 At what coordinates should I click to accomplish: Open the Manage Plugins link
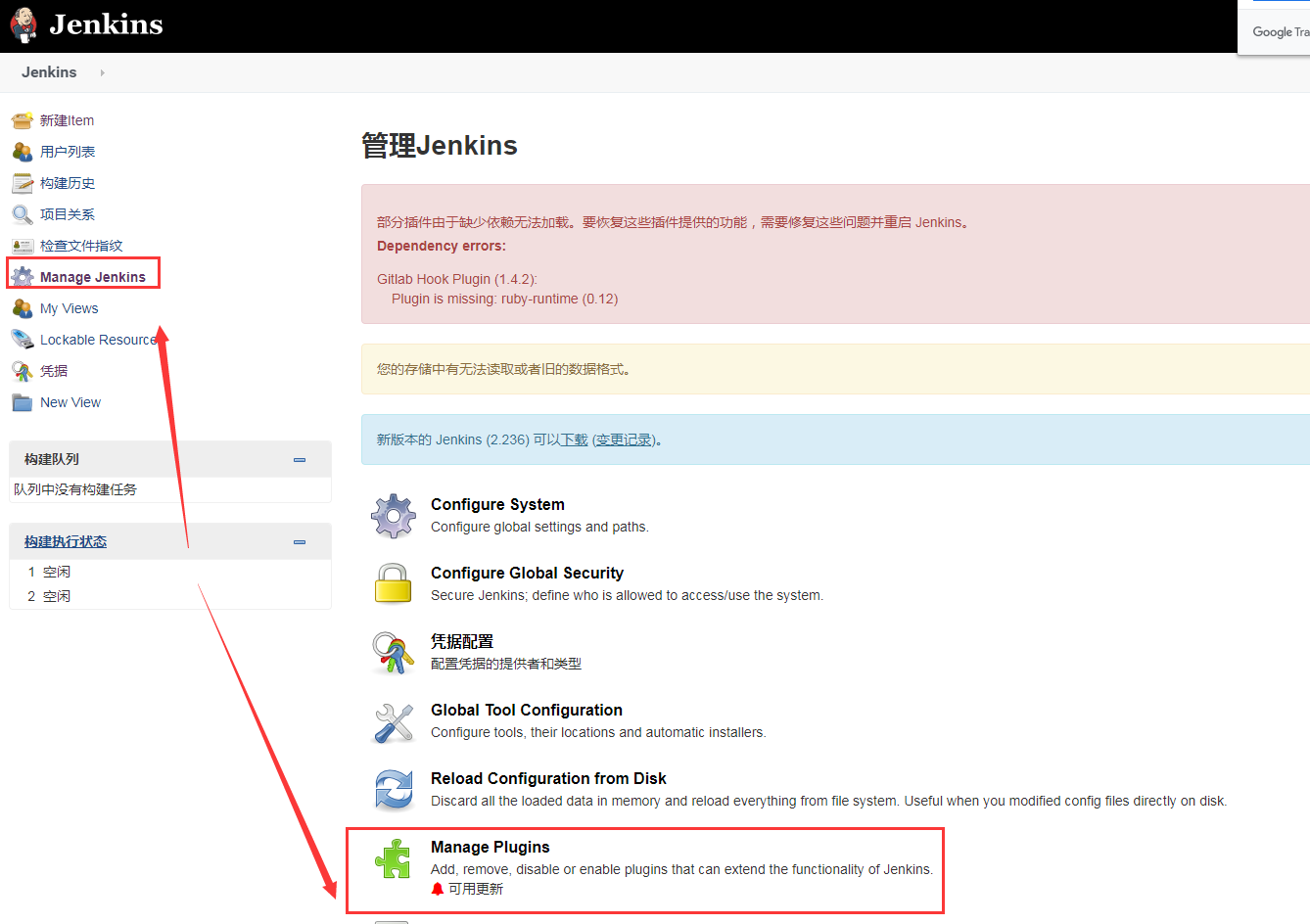(x=491, y=847)
